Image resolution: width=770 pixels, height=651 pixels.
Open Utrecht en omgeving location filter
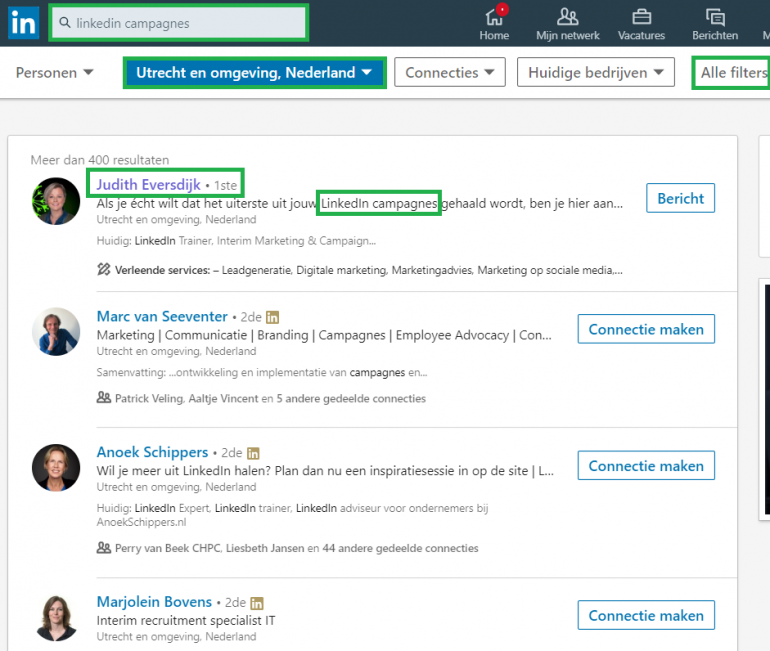click(x=254, y=73)
